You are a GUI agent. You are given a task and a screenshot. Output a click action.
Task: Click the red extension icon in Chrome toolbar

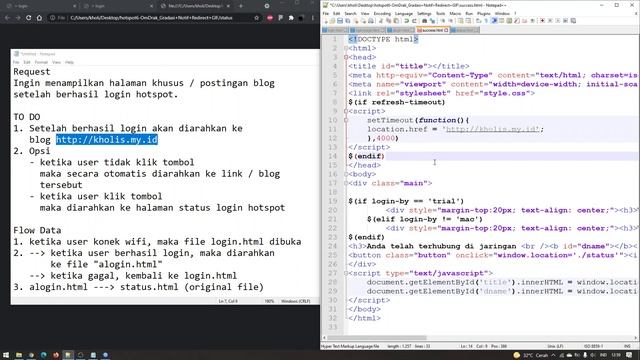(270, 18)
